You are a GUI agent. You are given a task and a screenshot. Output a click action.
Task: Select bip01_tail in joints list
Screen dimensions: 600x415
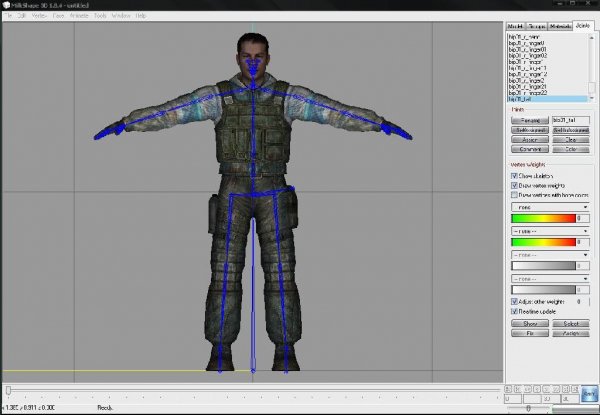(x=547, y=99)
